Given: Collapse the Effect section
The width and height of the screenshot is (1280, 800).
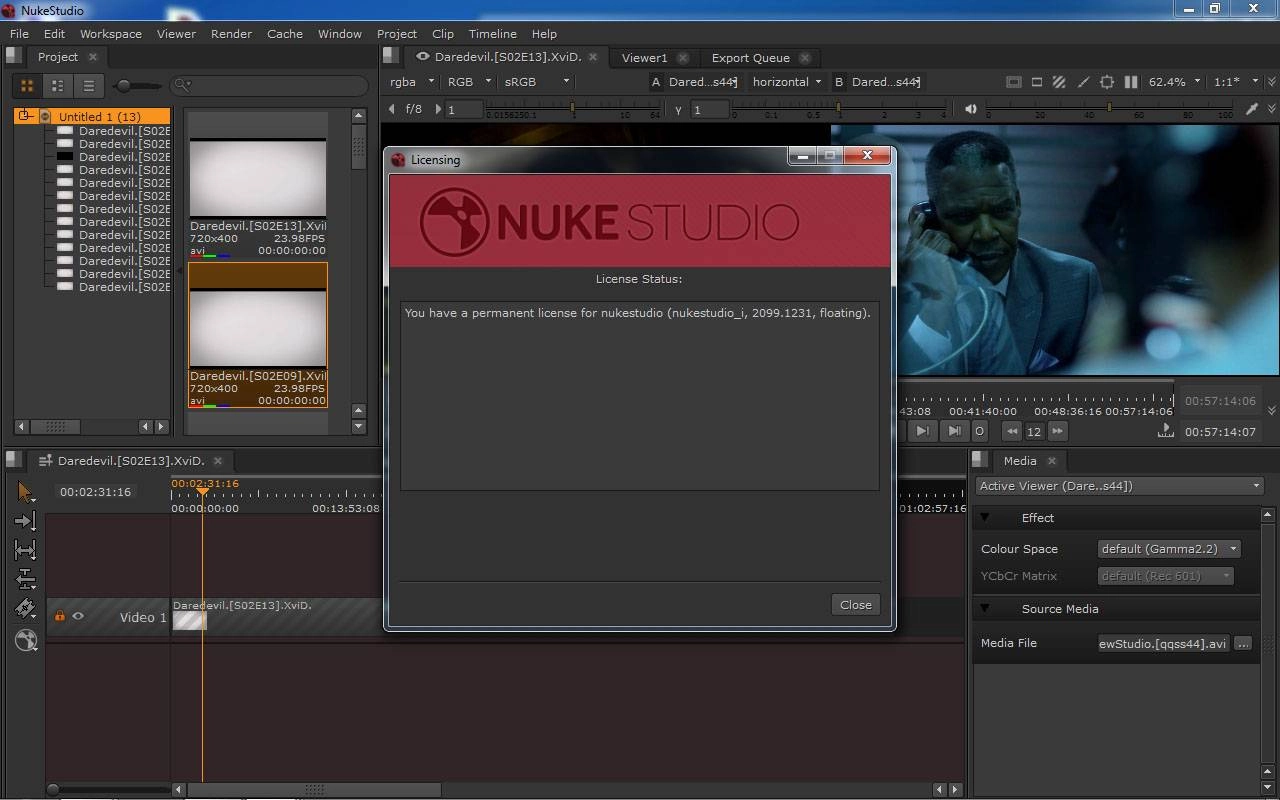Looking at the screenshot, I should point(985,518).
